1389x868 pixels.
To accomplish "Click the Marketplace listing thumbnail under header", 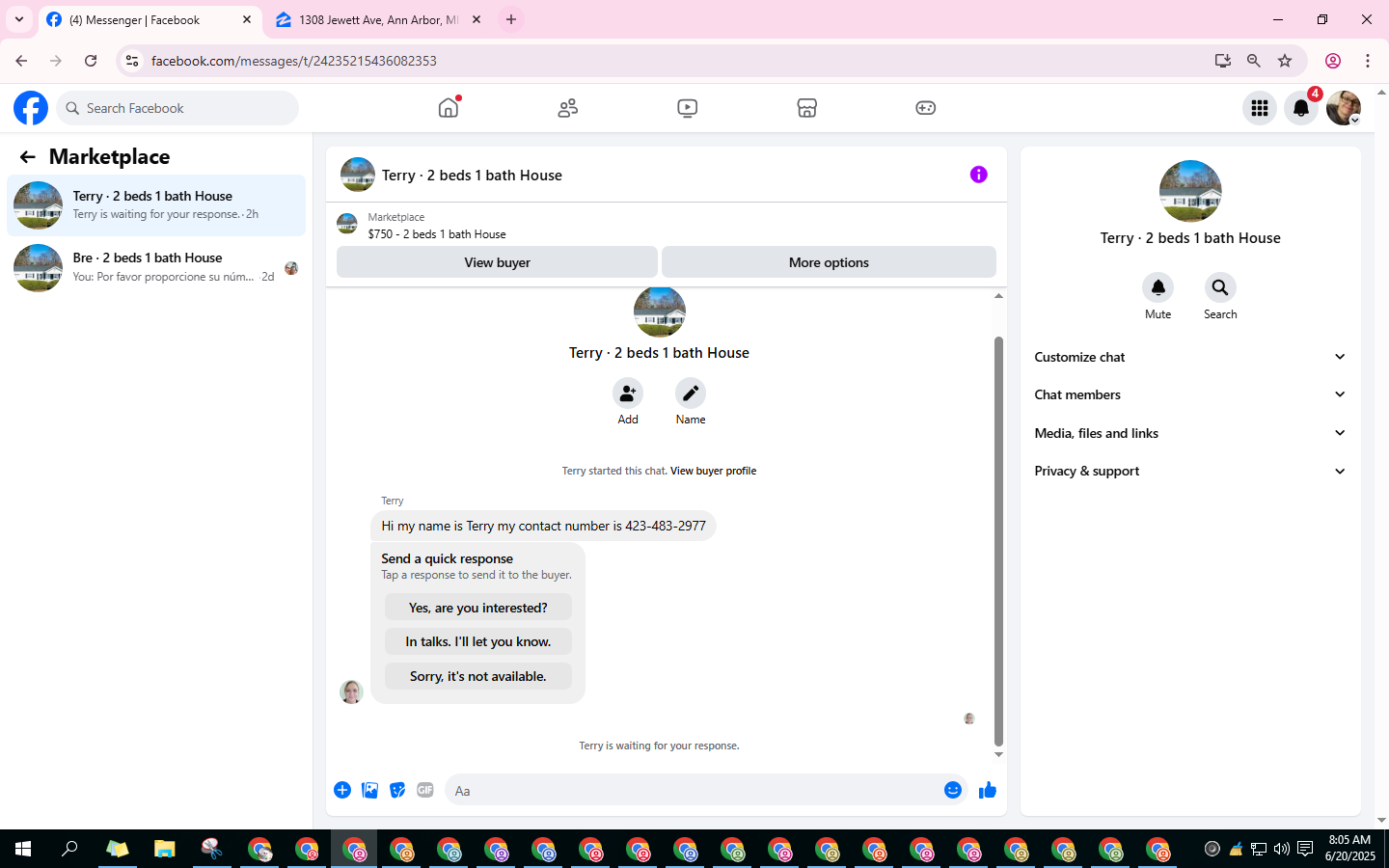I will (x=347, y=225).
